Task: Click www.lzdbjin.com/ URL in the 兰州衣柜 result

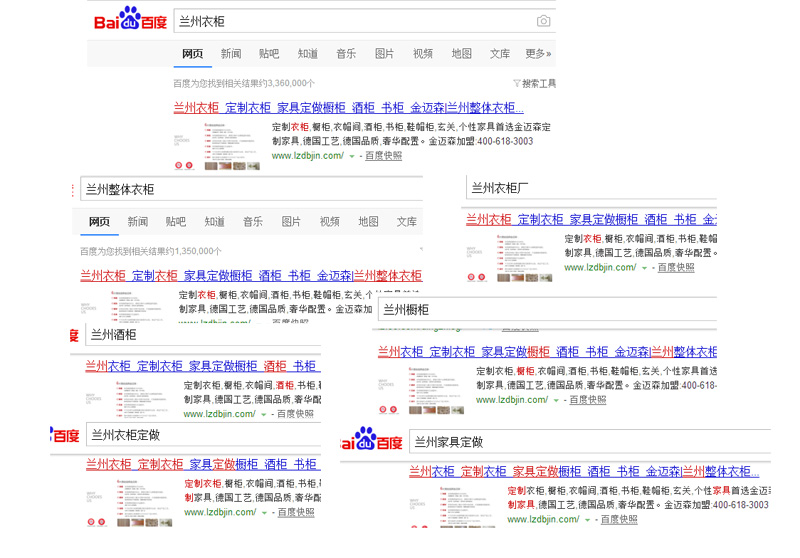Action: 308,156
